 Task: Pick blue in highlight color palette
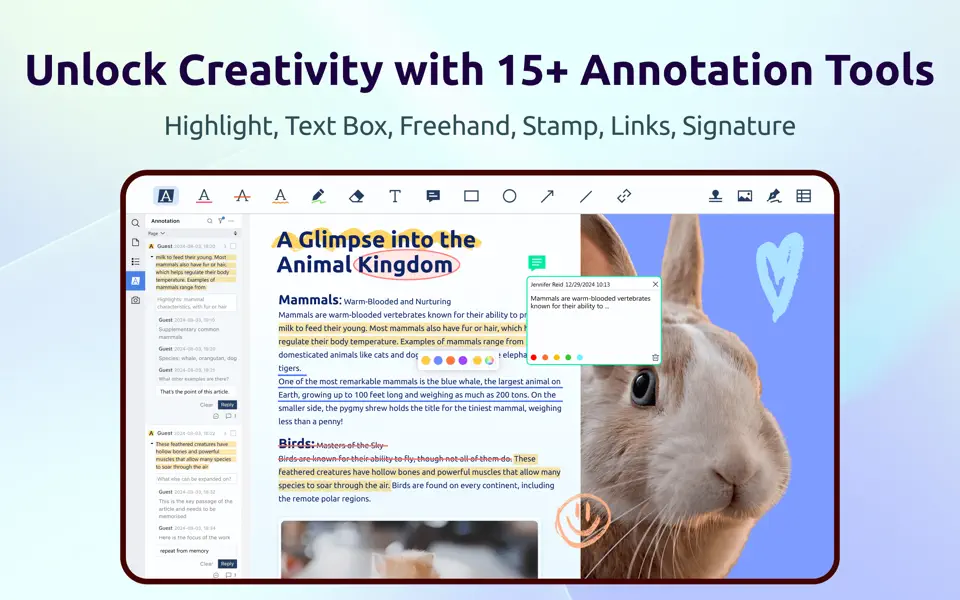[x=438, y=361]
